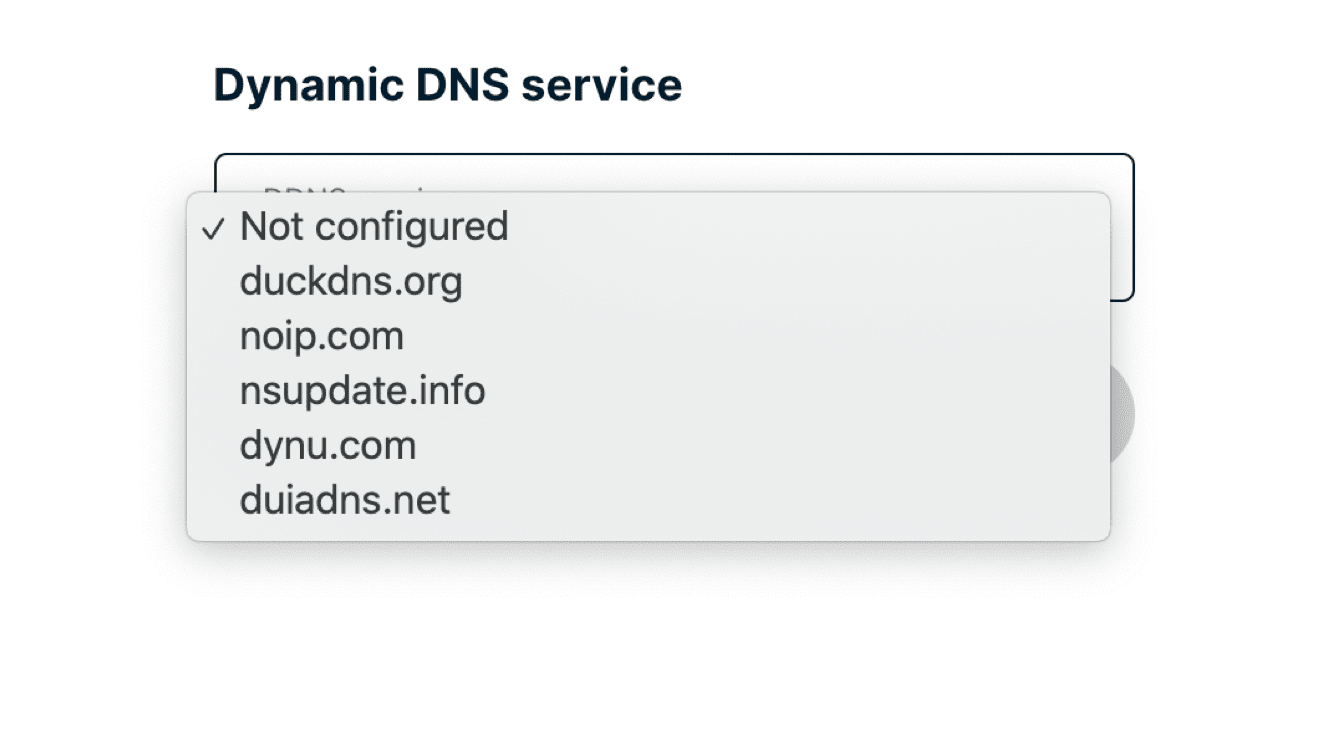Screen dimensions: 1340x738
Task: Click the partially hidden gray rounded button
Action: [1122, 413]
